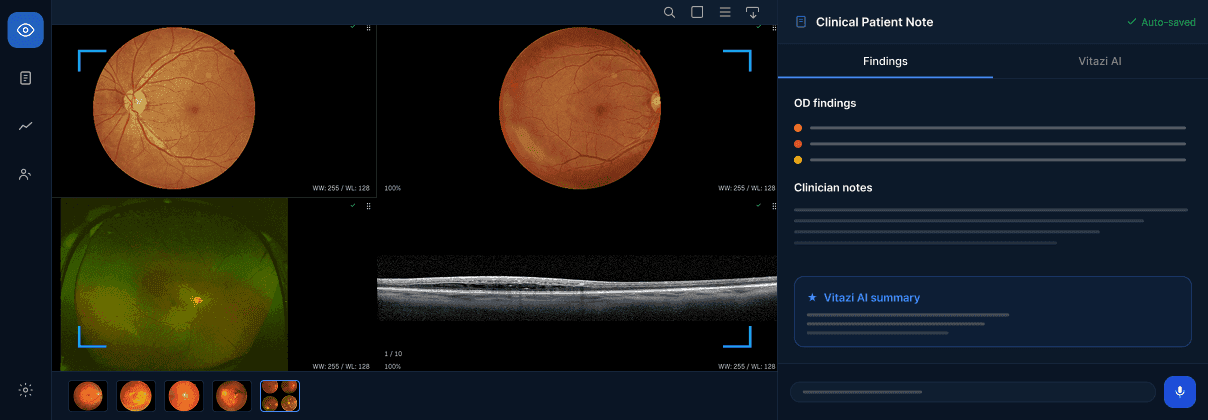Screen dimensions: 1208x420
Task: Open the patients icon in sidebar
Action: pos(25,174)
